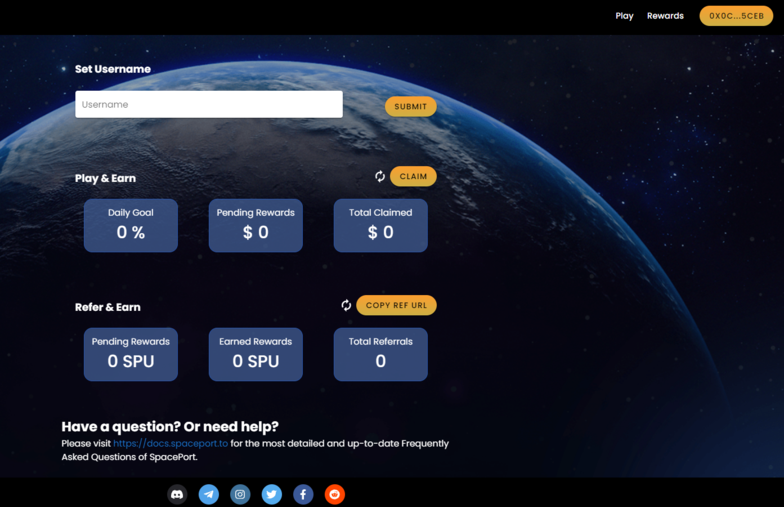
Task: Select the Daily Goal 0 % card
Action: point(131,226)
